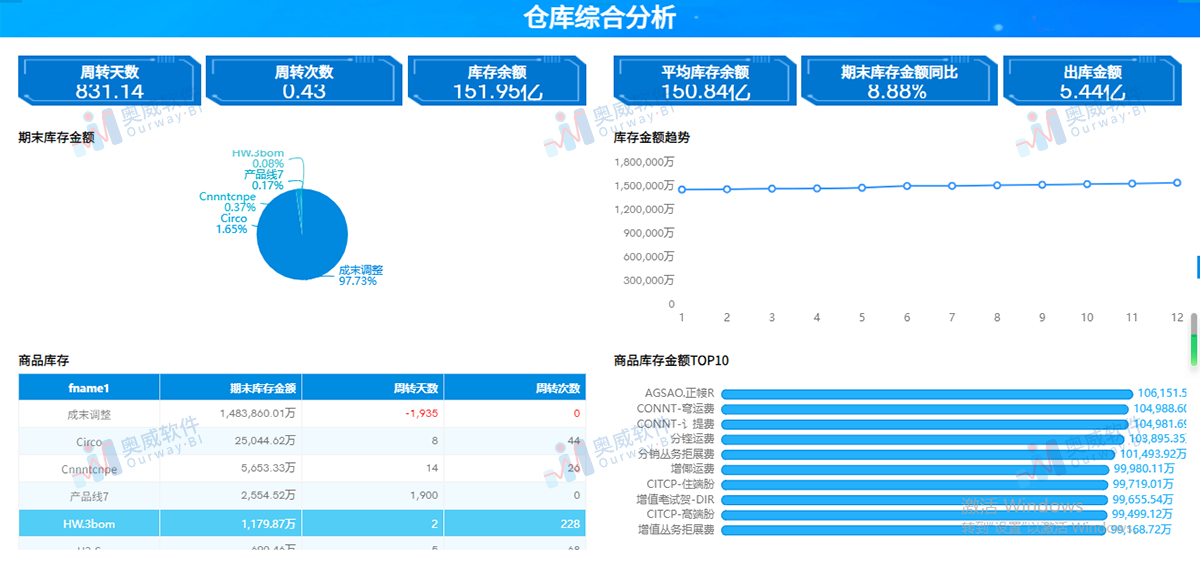Sort table by 期末库存金额 column header

coord(231,388)
